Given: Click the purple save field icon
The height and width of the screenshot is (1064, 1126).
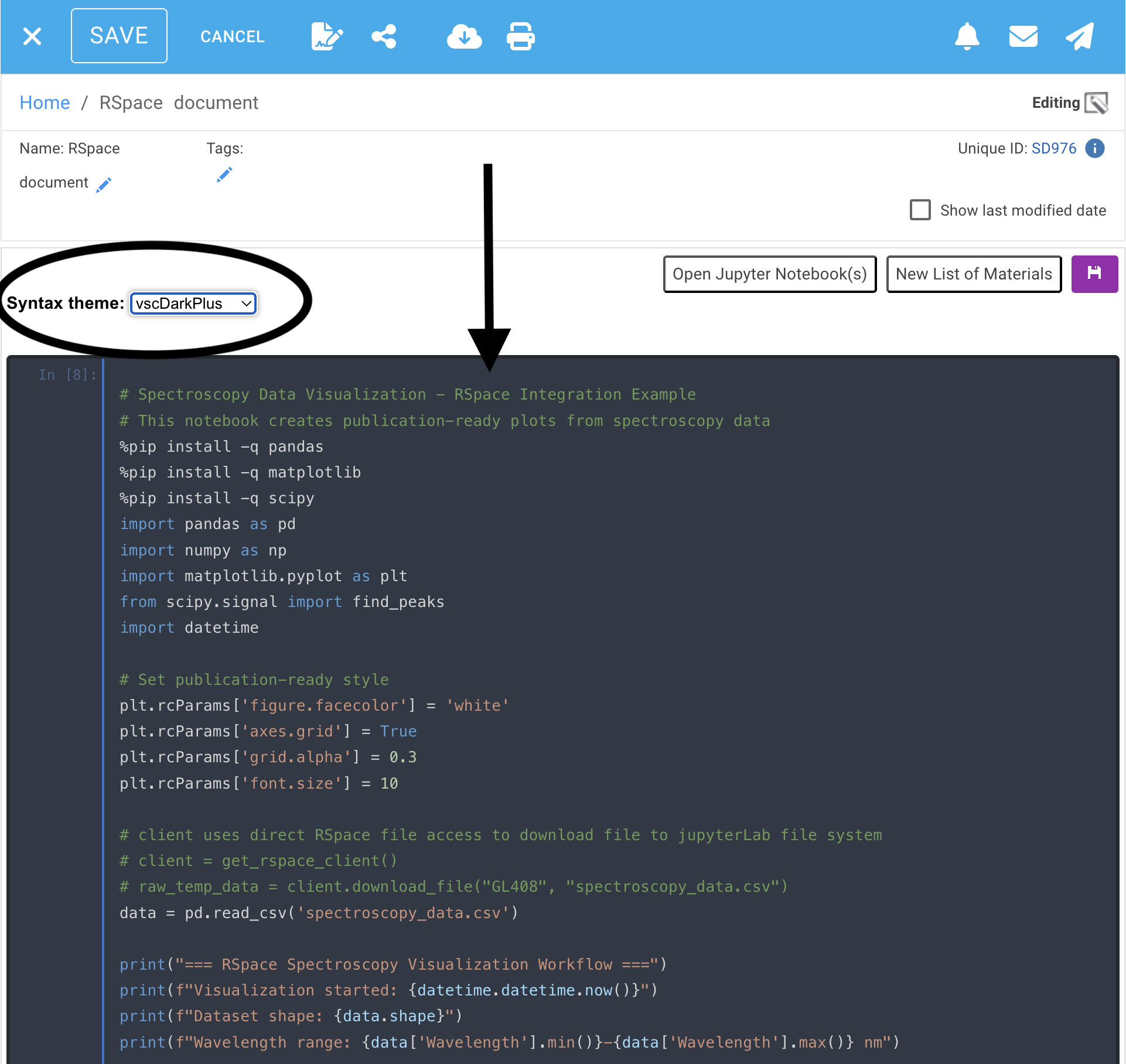Looking at the screenshot, I should point(1094,274).
